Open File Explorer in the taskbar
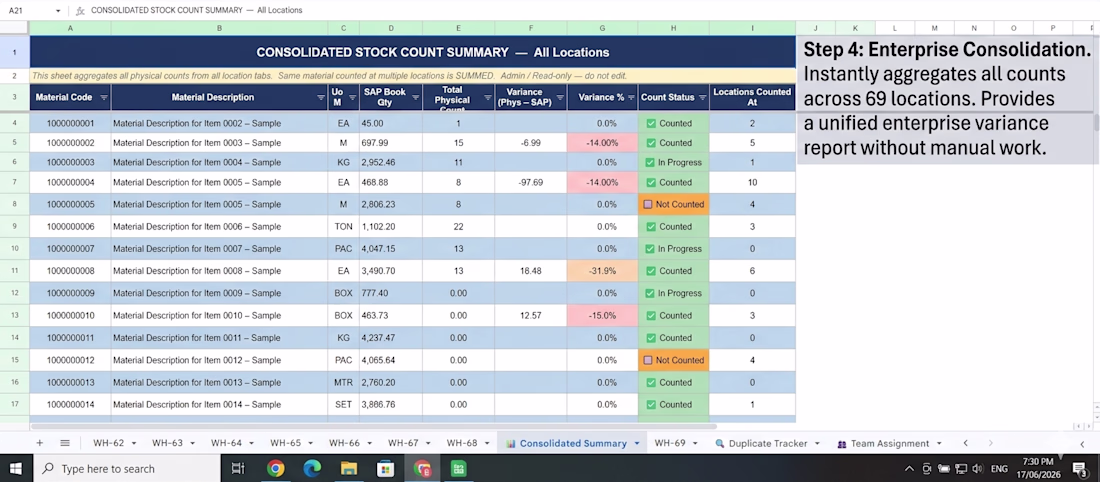Screen dimensions: 1100x482 coord(349,468)
